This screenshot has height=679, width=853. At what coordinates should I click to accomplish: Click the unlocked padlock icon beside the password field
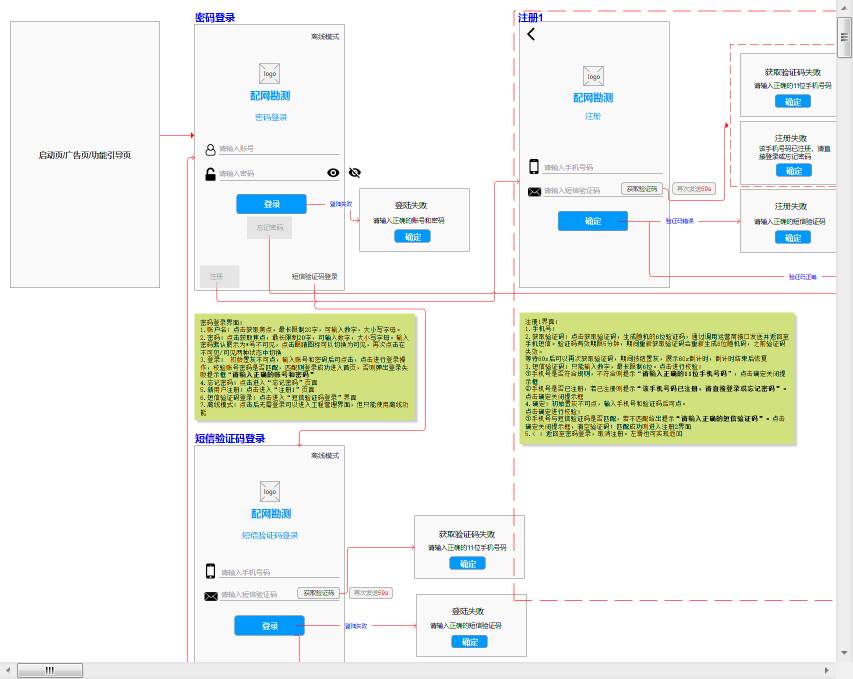pos(210,174)
